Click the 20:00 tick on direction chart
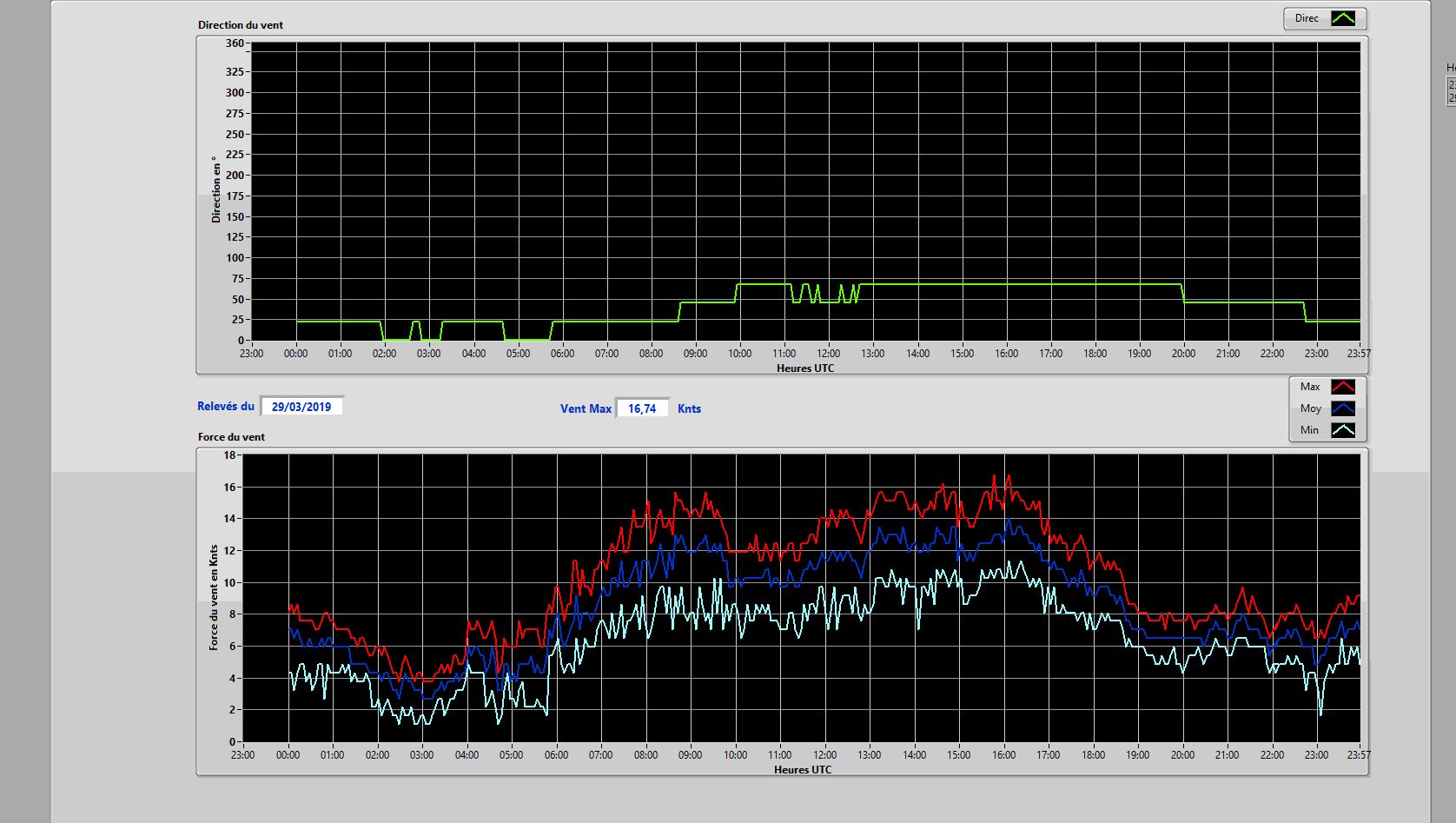1456x823 pixels. coord(1183,354)
